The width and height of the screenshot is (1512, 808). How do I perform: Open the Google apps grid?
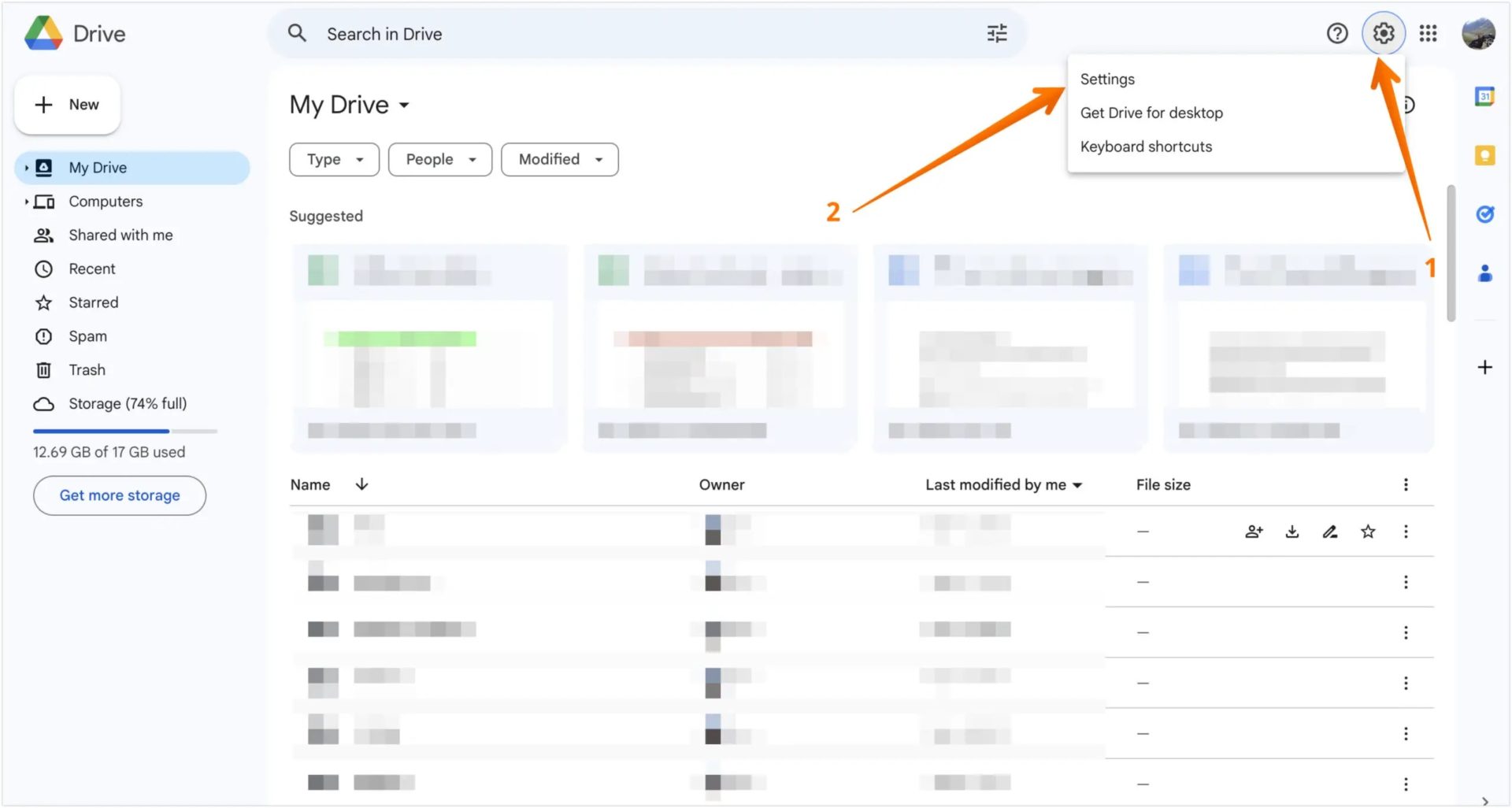[1428, 33]
